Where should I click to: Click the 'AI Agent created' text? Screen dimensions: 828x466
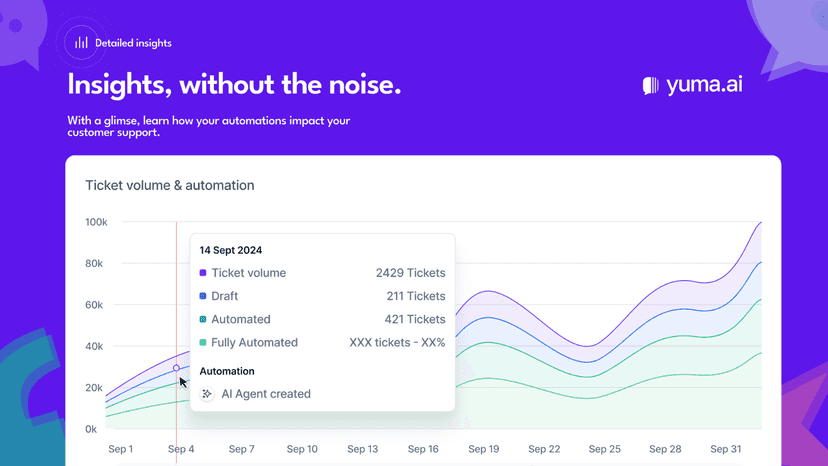pos(266,394)
